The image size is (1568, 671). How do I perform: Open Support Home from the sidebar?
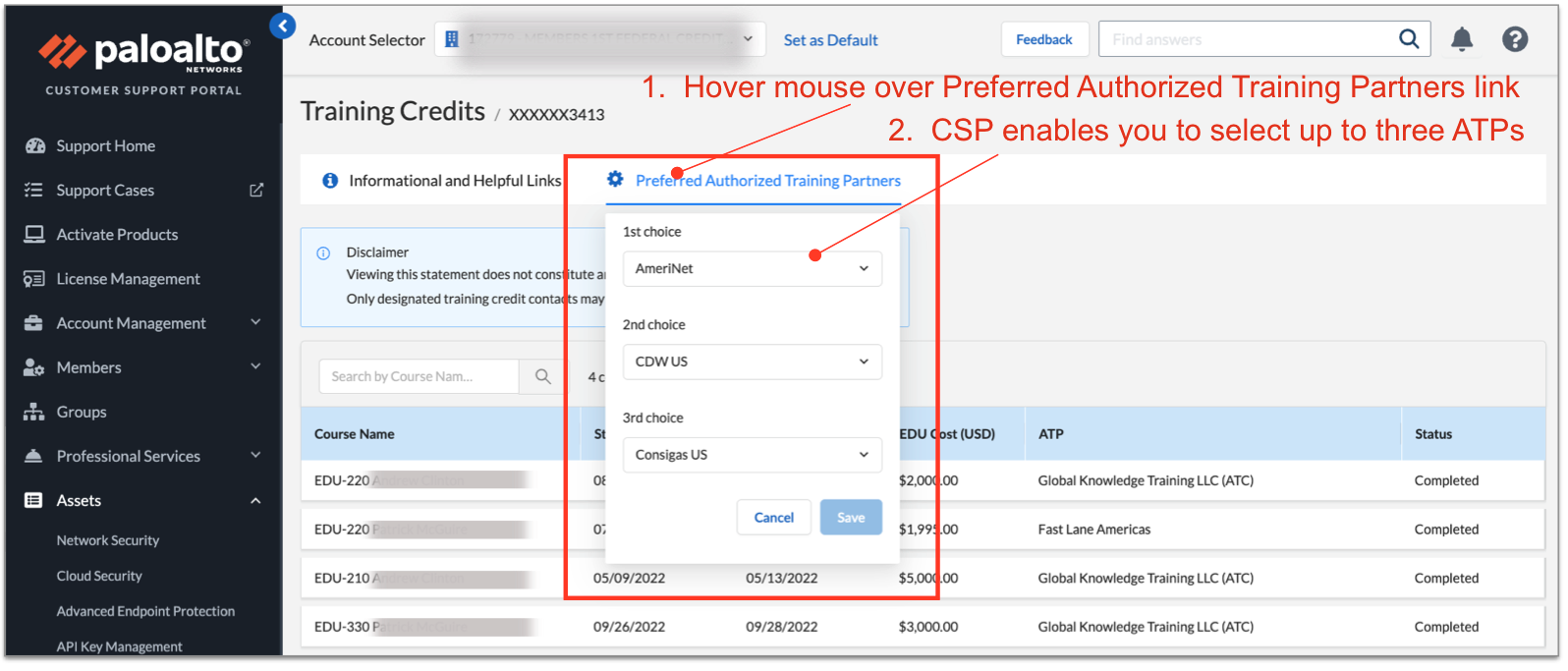click(x=105, y=146)
